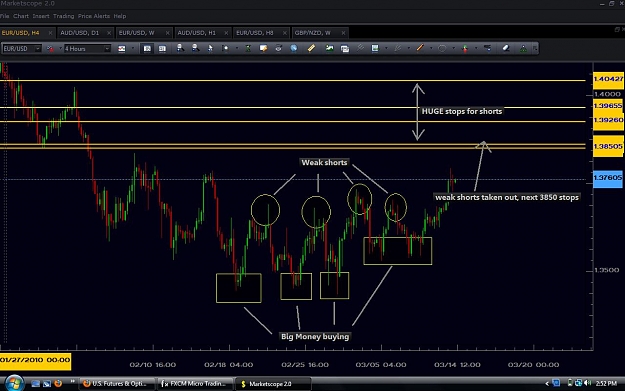Viewport: 625px width, 391px height.
Task: Expand the arrow beside the indicator chart icon
Action: point(386,48)
